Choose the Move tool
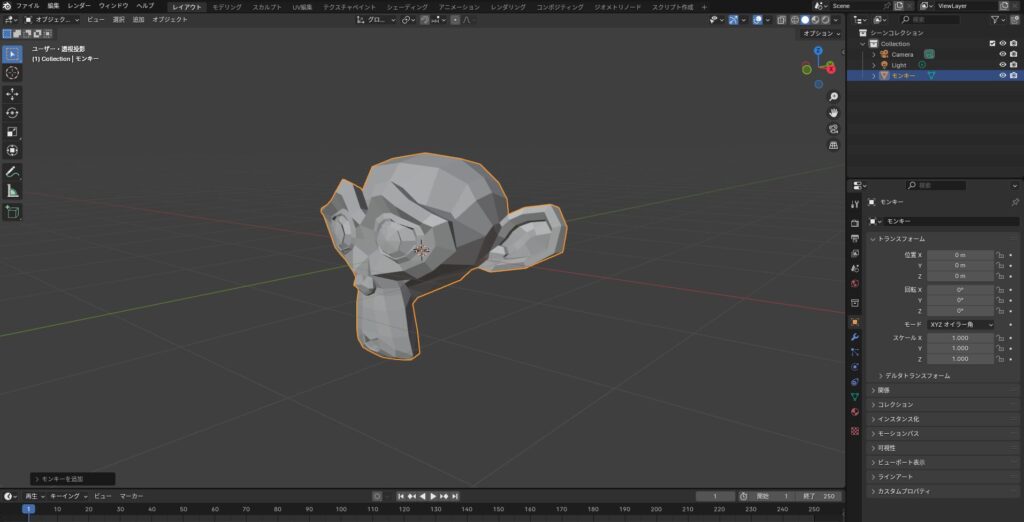This screenshot has height=522, width=1024. pyautogui.click(x=12, y=94)
